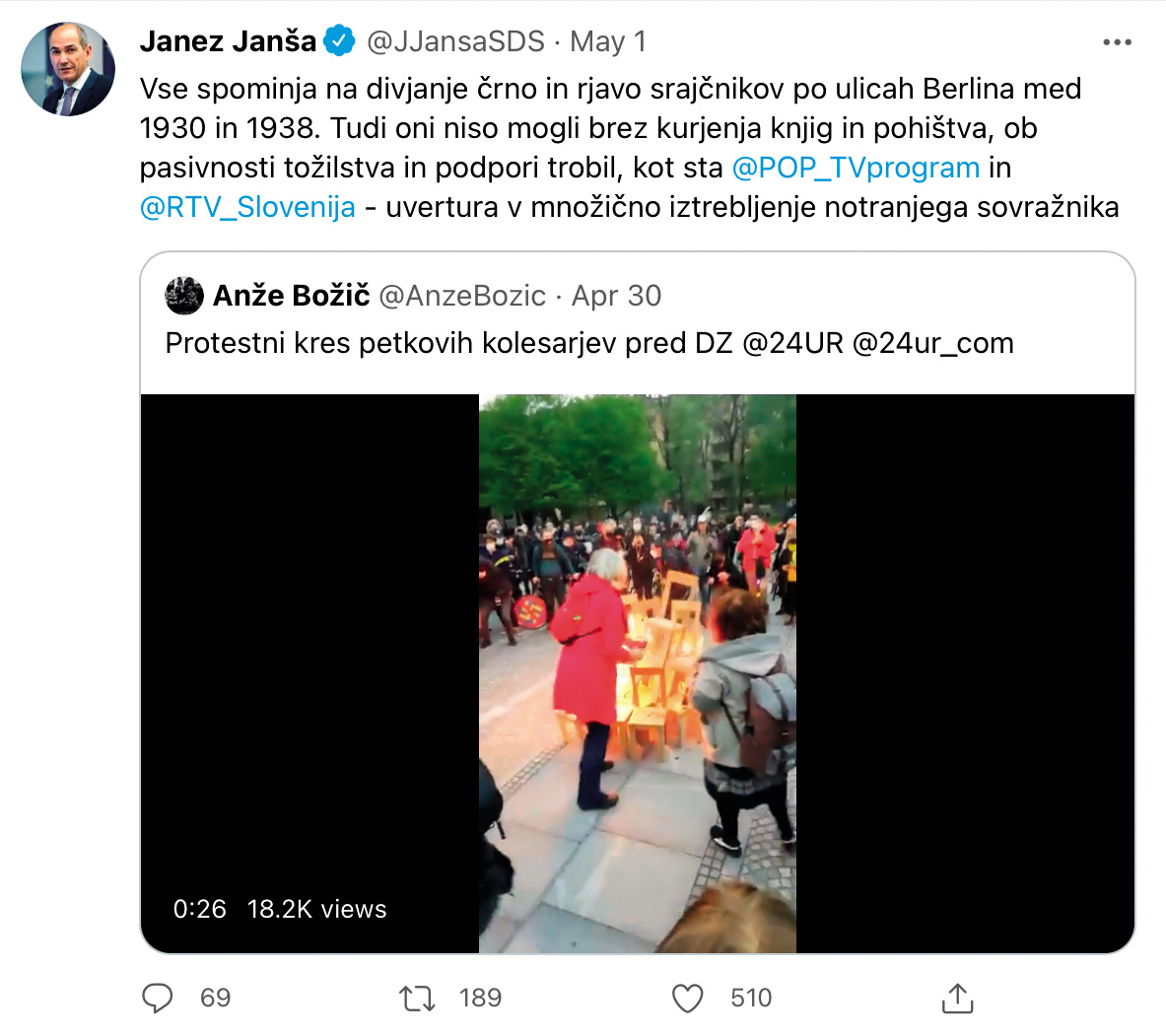
Task: Click the reply speech bubble icon
Action: 157,999
